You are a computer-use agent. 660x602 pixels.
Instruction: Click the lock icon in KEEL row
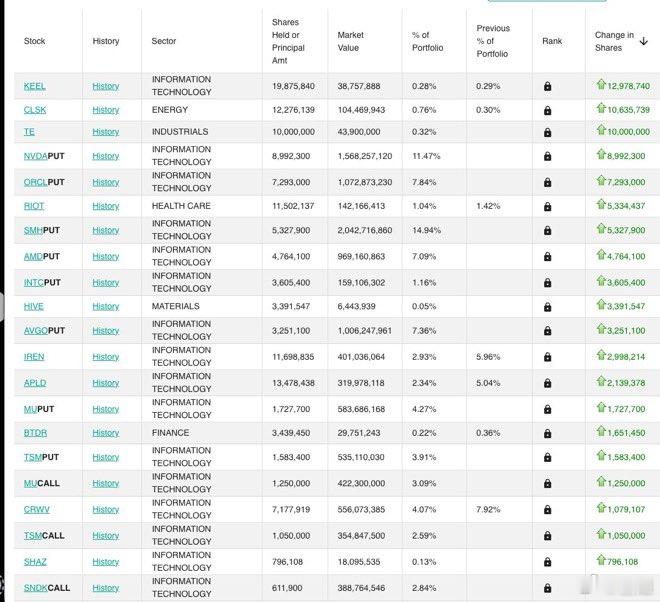coord(547,86)
